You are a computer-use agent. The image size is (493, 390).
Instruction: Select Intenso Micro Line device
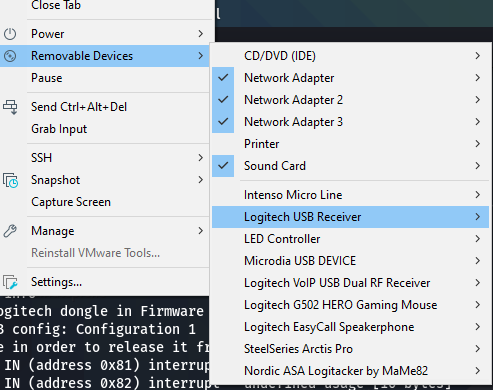click(350, 195)
